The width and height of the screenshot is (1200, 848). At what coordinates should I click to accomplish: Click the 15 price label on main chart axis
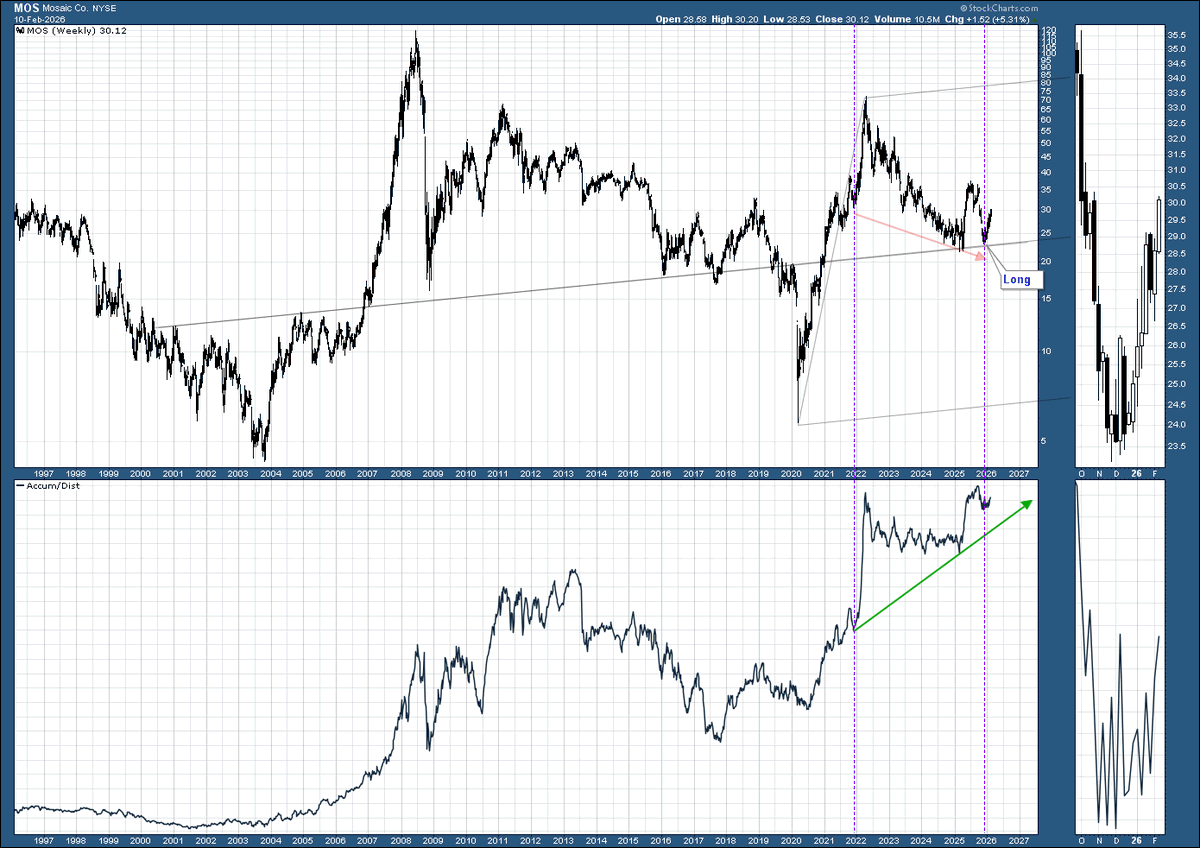pos(1047,298)
